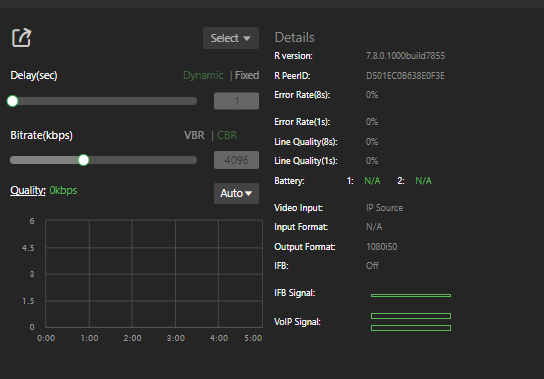Click the Delay value field
544x379 pixels.
(x=236, y=101)
